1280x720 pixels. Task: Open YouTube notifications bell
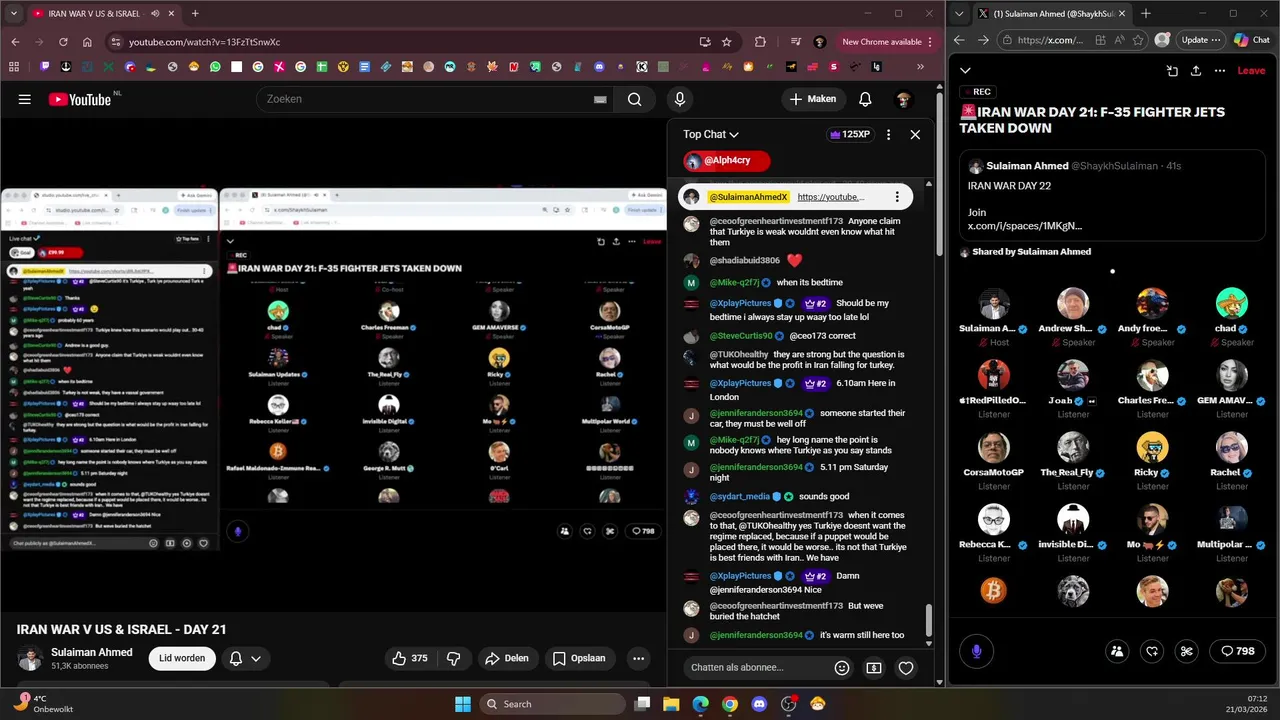pos(865,99)
